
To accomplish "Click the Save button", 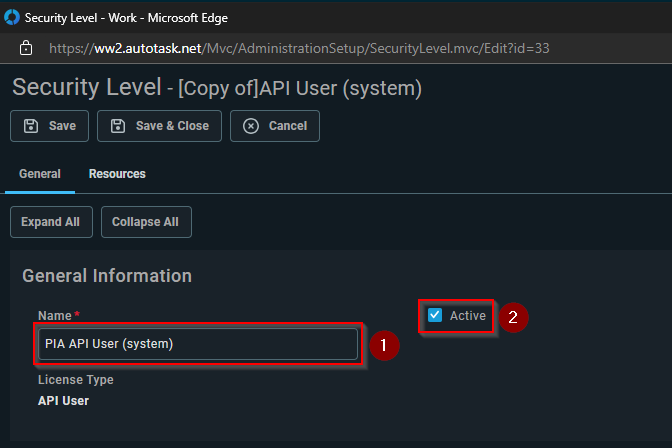I will pyautogui.click(x=49, y=126).
